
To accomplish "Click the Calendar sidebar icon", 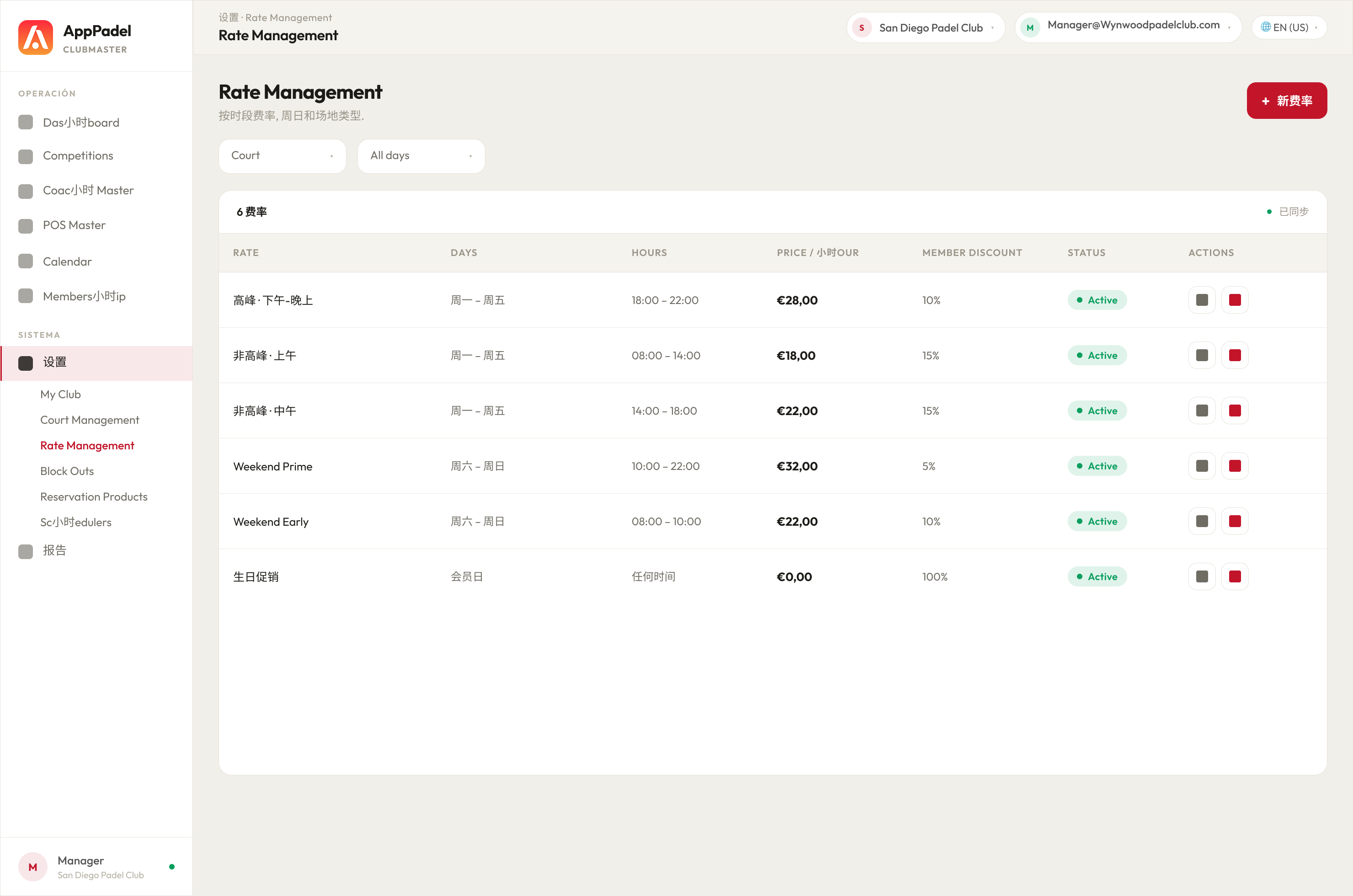I will pos(26,261).
